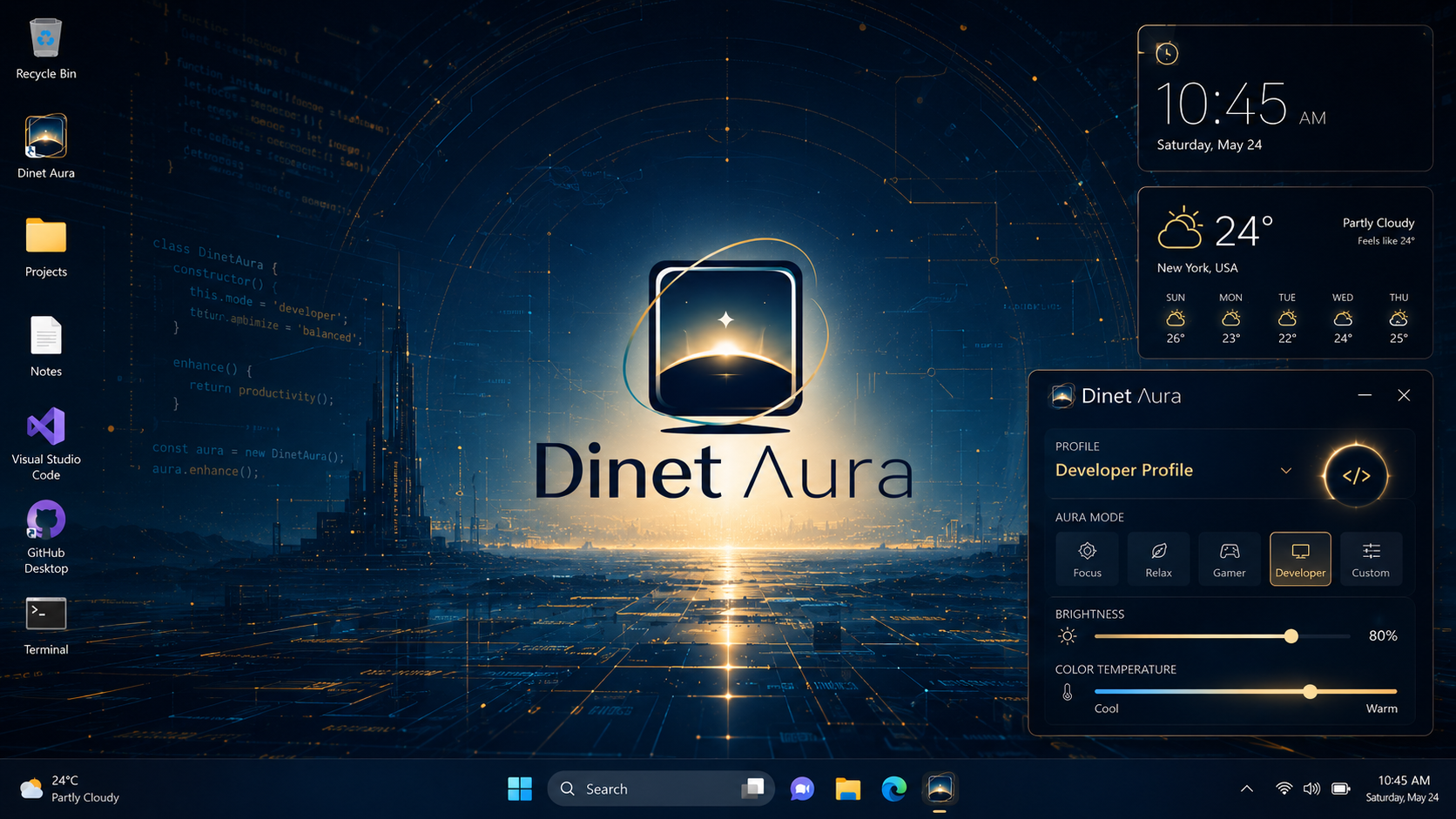The image size is (1456, 819).
Task: Open the Recycle Bin desktop icon
Action: (45, 50)
